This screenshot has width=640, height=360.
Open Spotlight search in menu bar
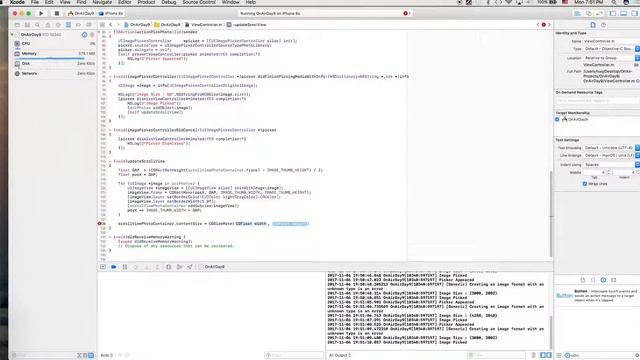click(x=613, y=2)
